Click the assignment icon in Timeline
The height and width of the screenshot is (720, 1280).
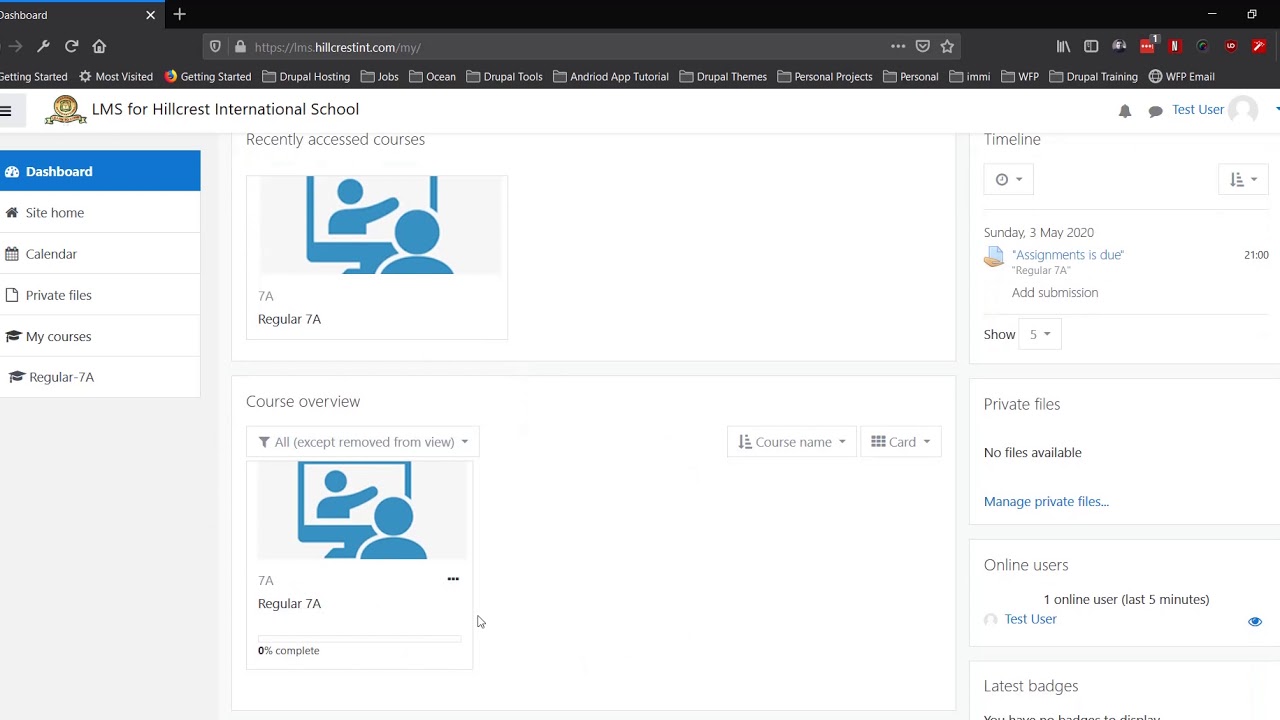coord(993,258)
